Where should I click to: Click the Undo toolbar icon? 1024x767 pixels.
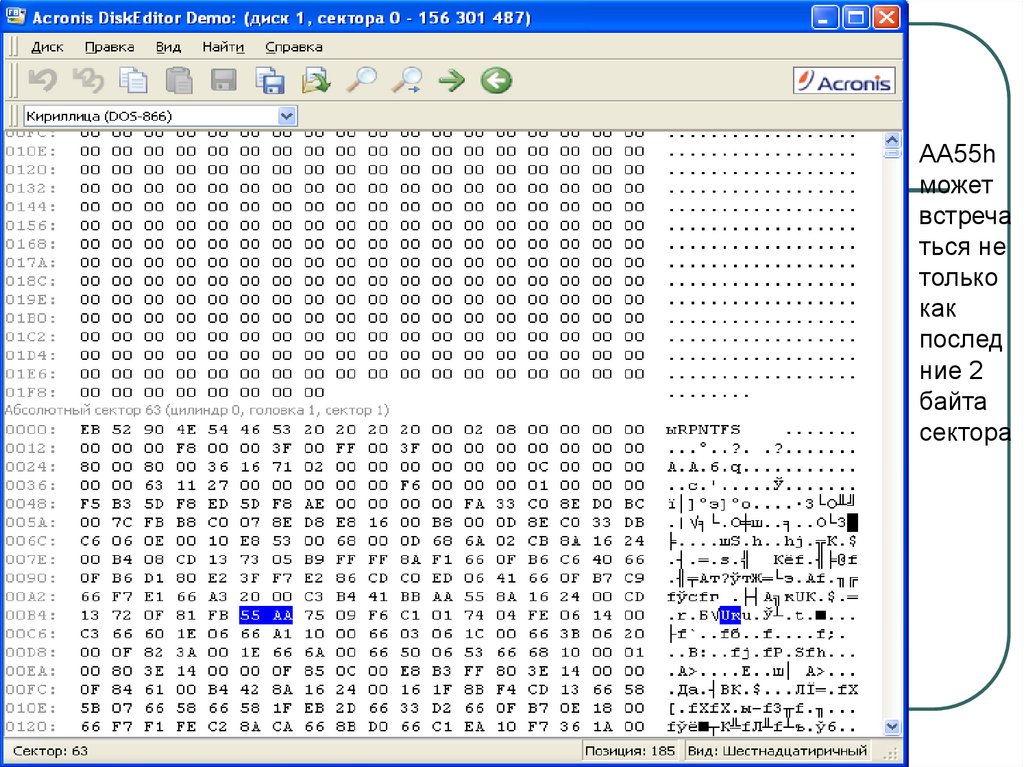point(42,81)
